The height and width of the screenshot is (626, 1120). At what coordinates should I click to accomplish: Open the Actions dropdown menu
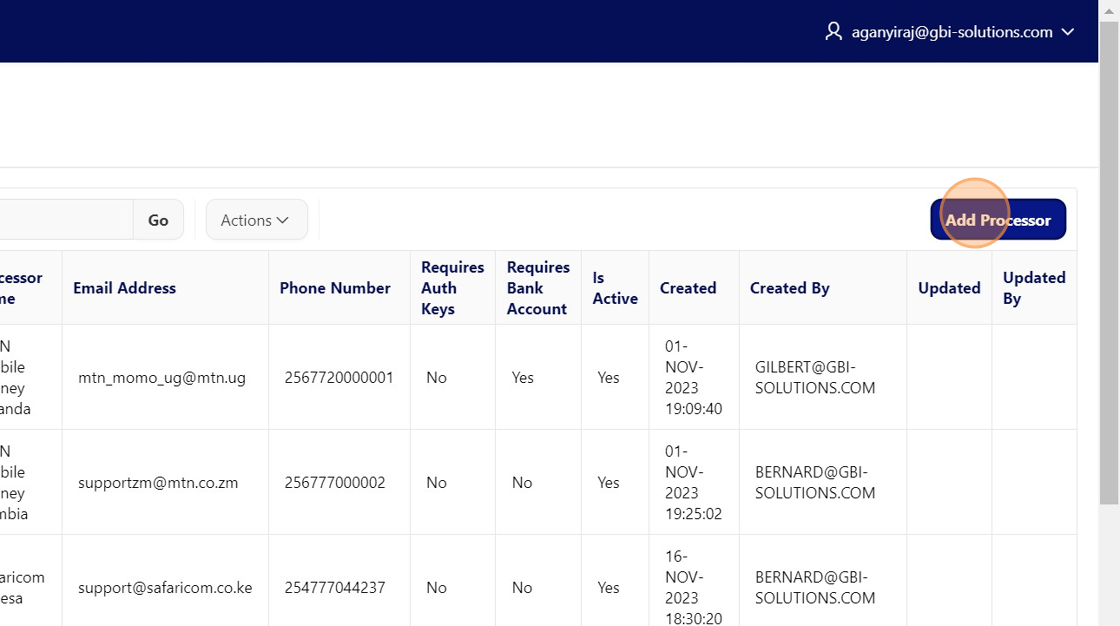(256, 220)
